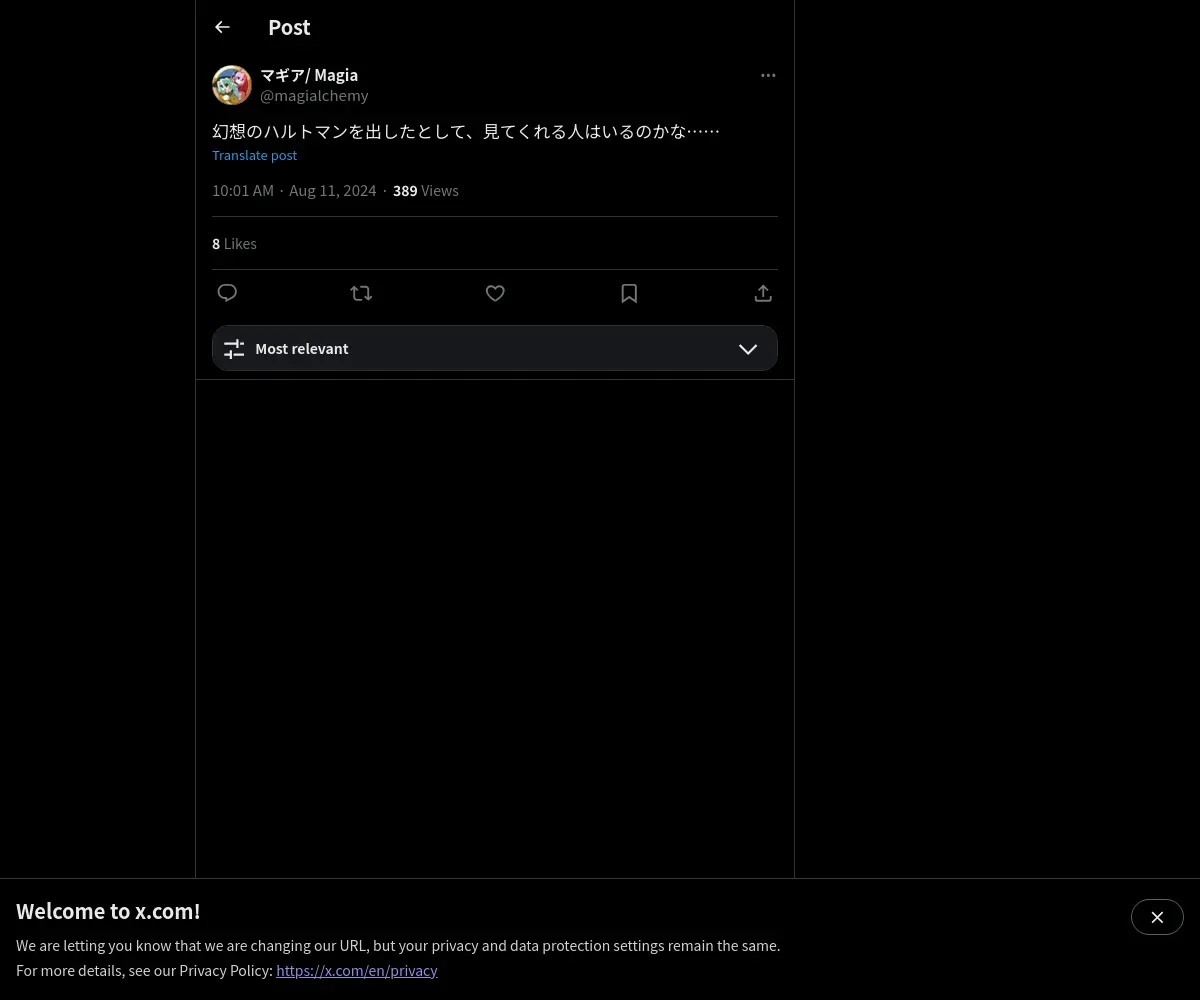Open Magia's profile avatar picture
This screenshot has width=1200, height=1000.
click(x=232, y=85)
